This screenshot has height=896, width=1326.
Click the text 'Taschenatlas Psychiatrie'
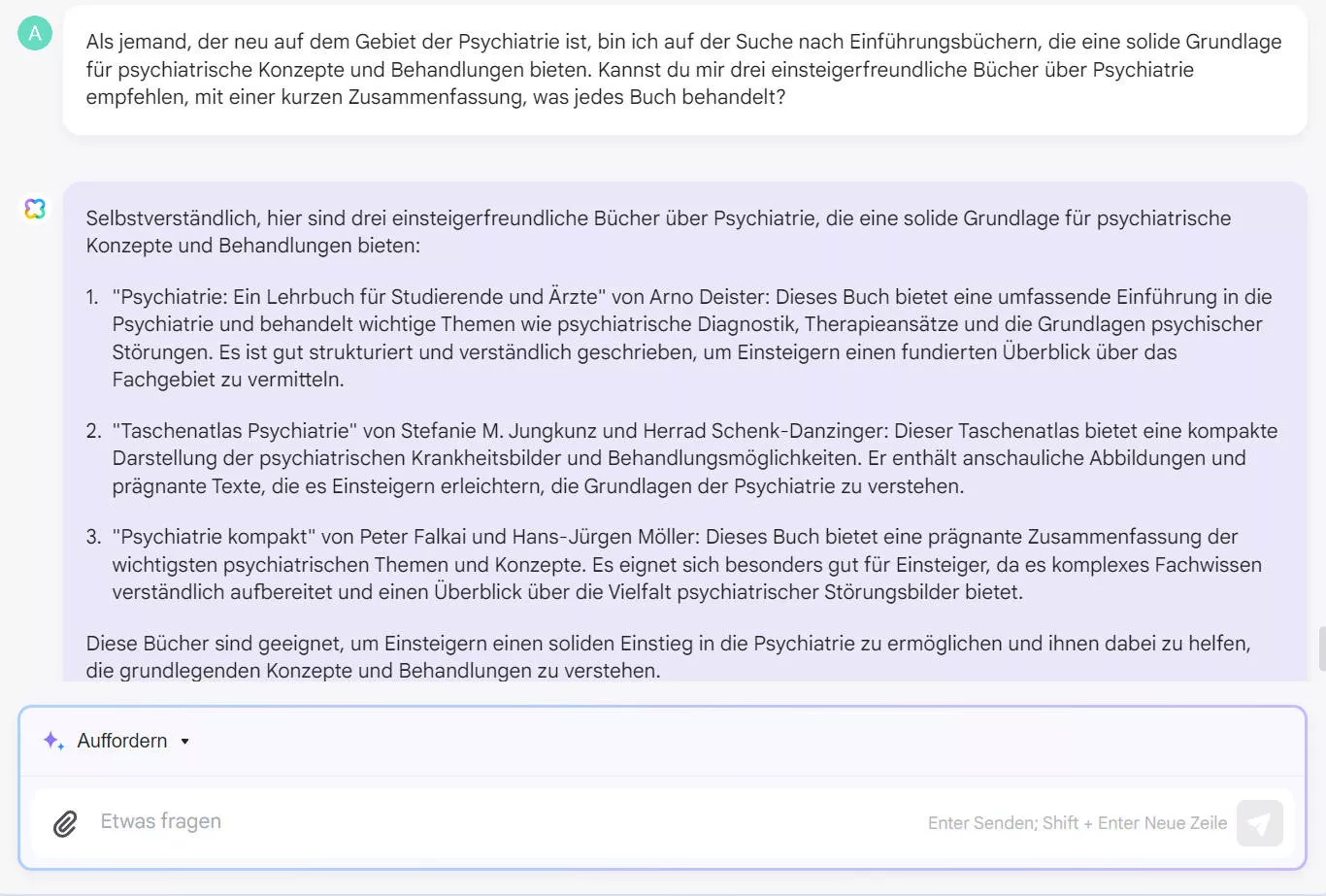point(235,431)
